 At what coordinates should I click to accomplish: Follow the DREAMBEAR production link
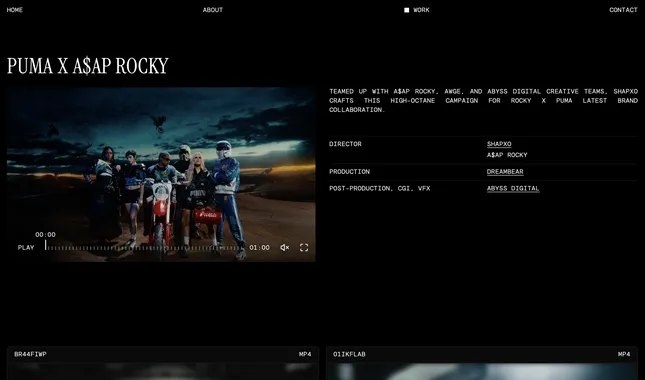(505, 171)
